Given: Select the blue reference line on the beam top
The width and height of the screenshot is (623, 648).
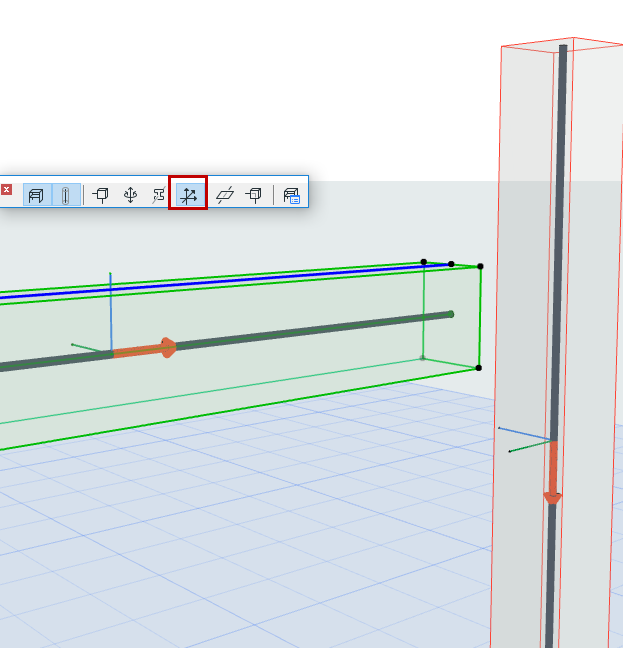Looking at the screenshot, I should coord(225,281).
